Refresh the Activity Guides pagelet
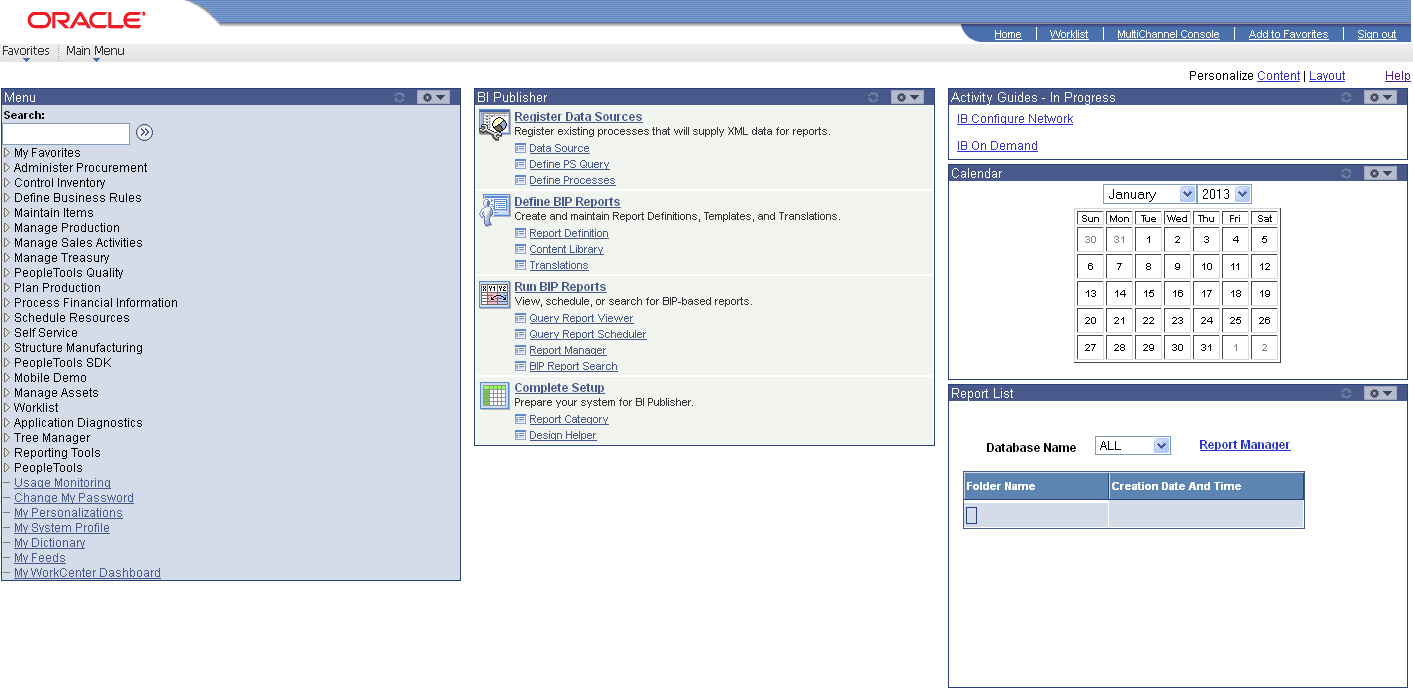 (x=1345, y=97)
